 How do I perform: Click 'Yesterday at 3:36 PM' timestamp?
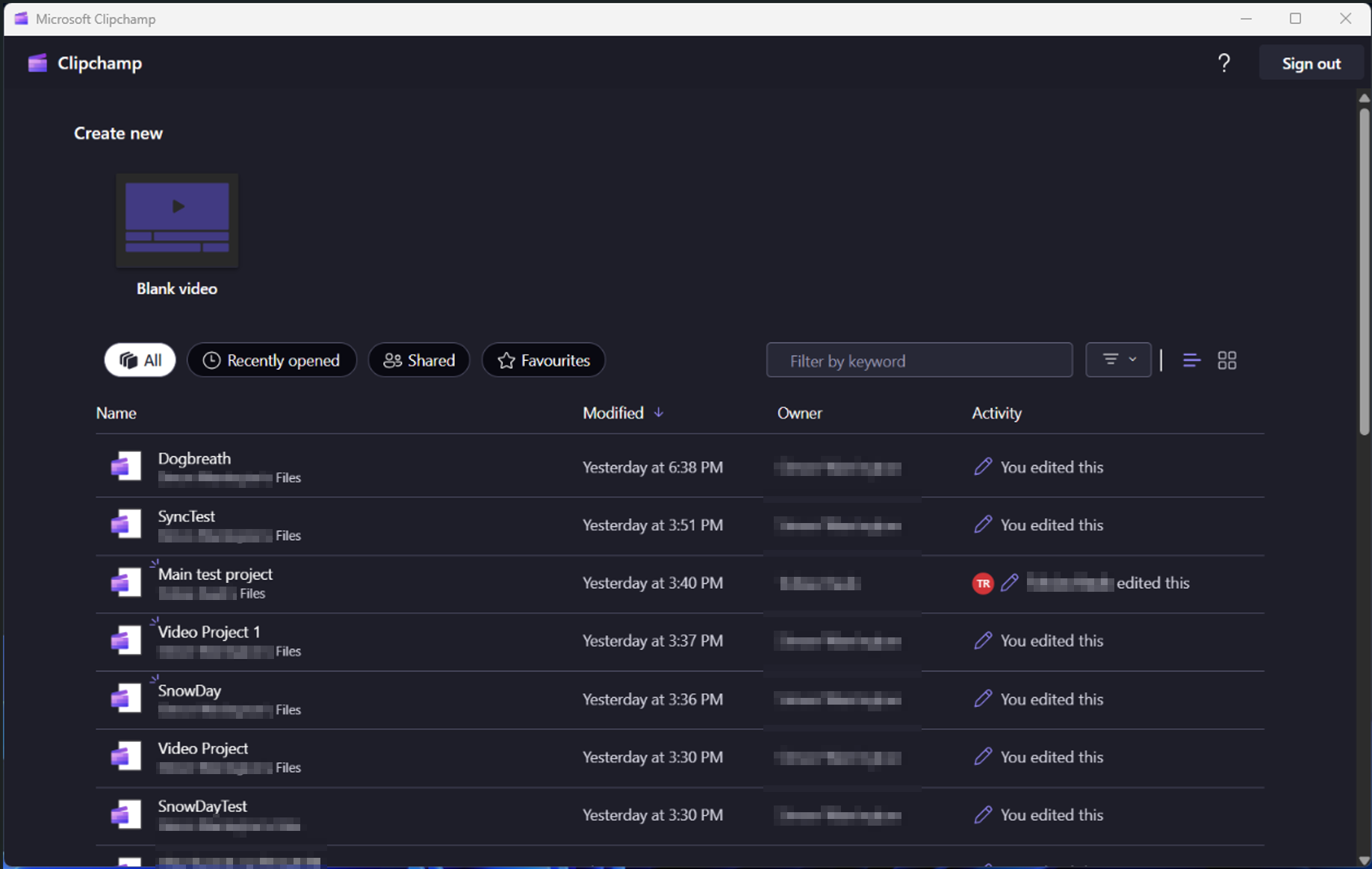(x=652, y=699)
